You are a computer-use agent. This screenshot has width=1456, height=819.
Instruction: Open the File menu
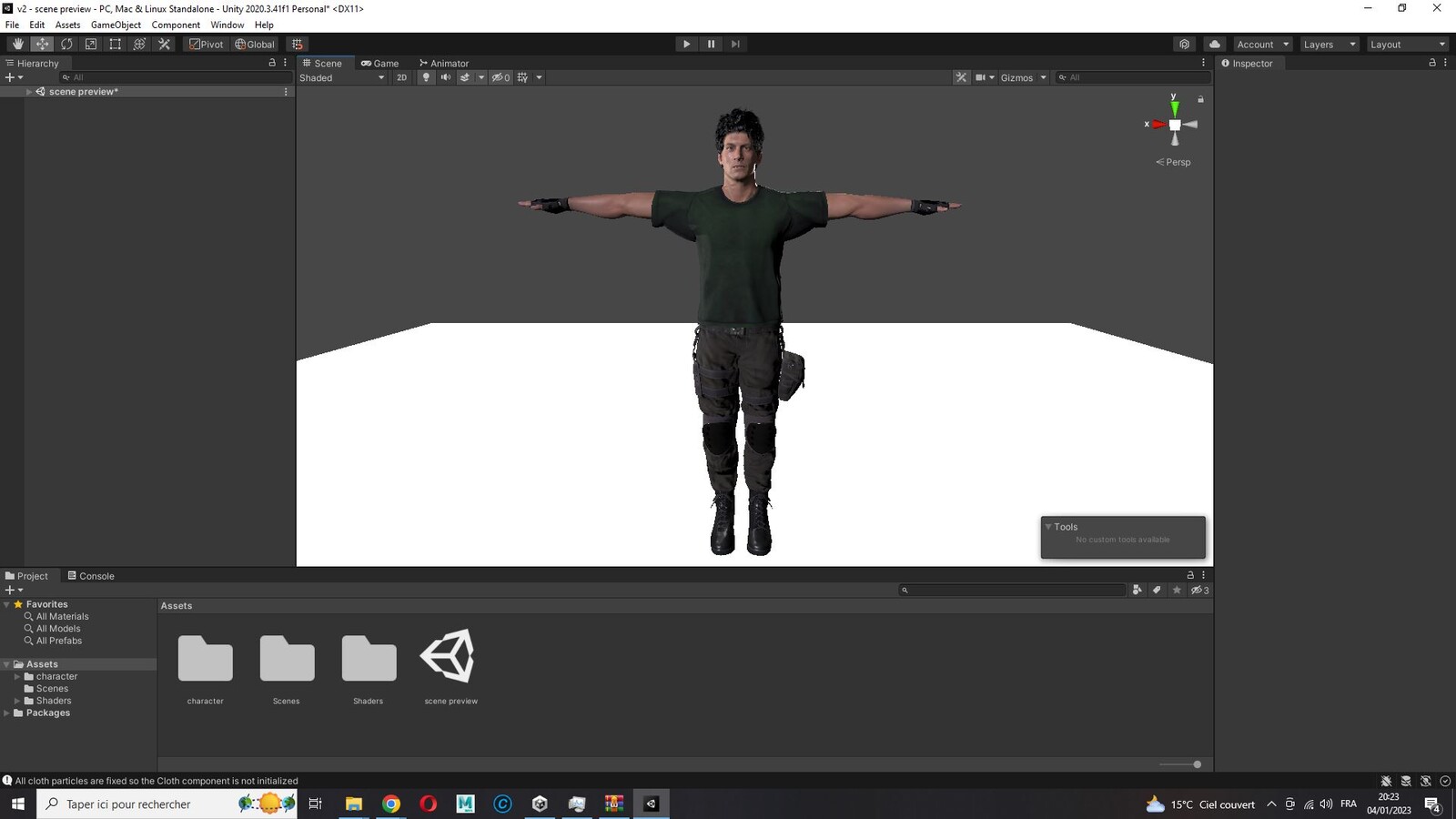[x=12, y=25]
